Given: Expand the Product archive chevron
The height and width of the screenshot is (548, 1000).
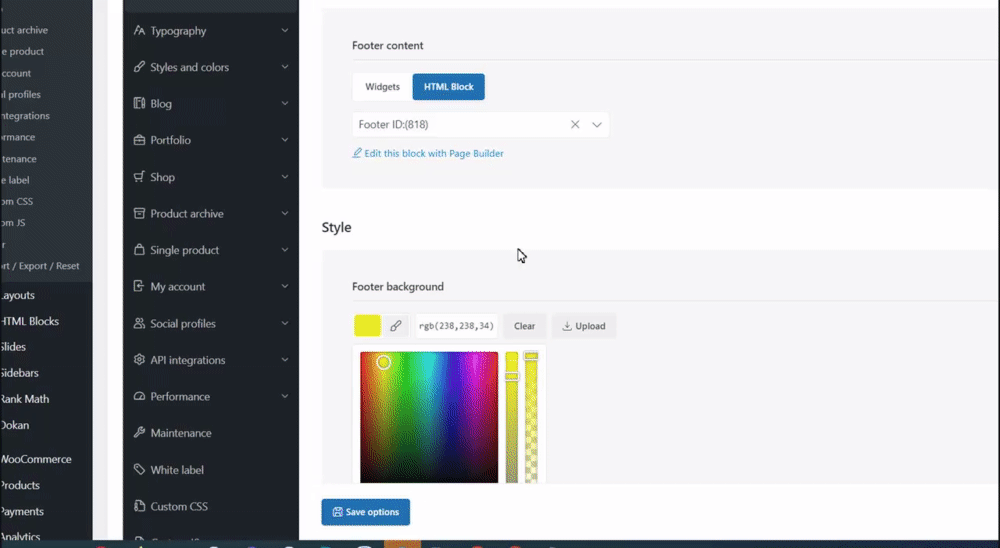Looking at the screenshot, I should pos(284,213).
